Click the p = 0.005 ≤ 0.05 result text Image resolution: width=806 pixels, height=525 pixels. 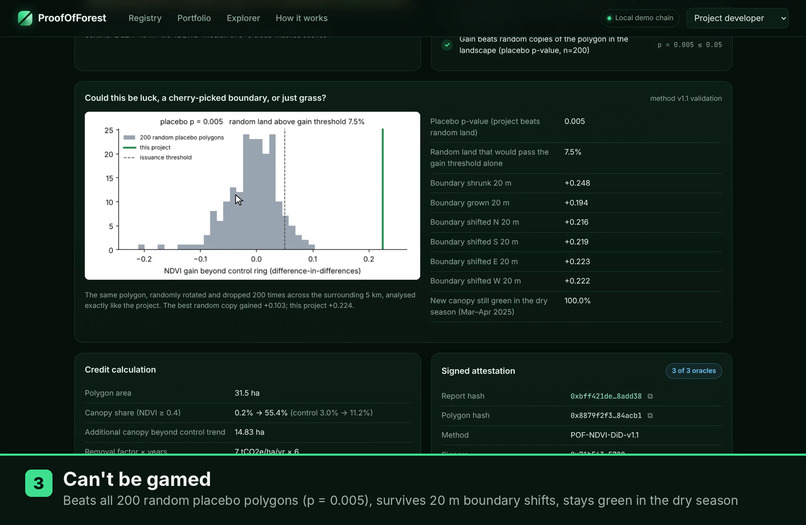point(689,45)
